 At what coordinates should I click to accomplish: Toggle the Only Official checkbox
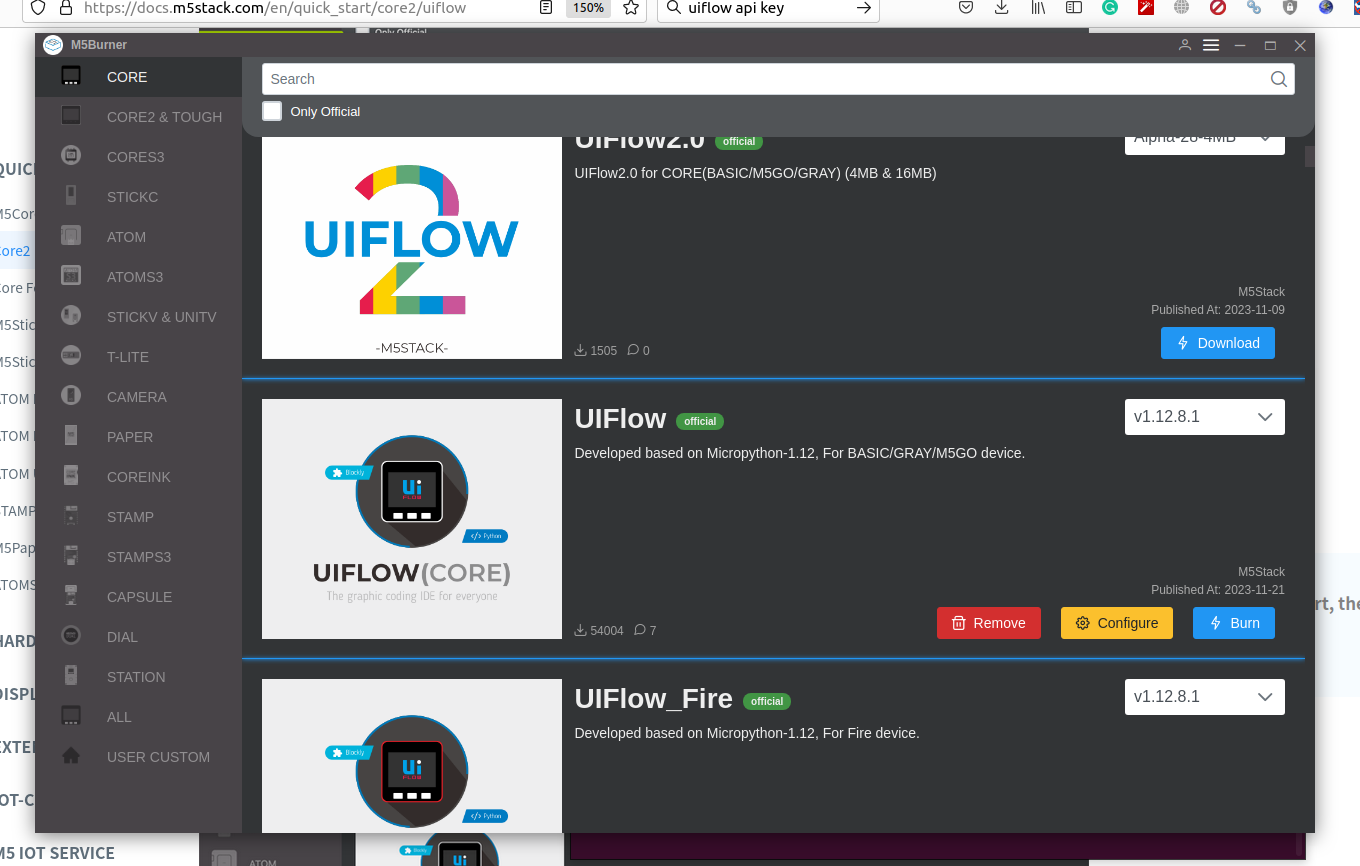pyautogui.click(x=272, y=111)
